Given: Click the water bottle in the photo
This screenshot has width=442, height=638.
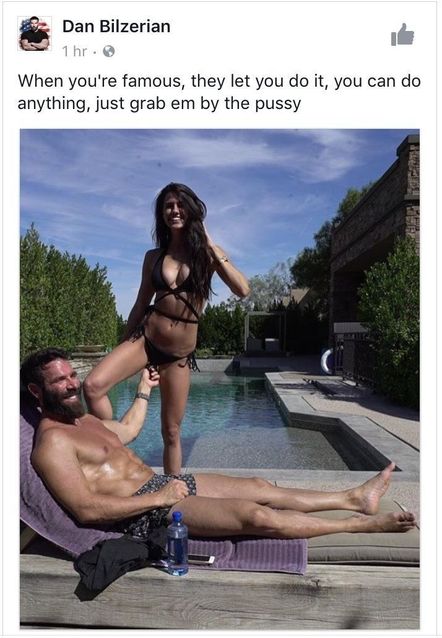Looking at the screenshot, I should [177, 543].
